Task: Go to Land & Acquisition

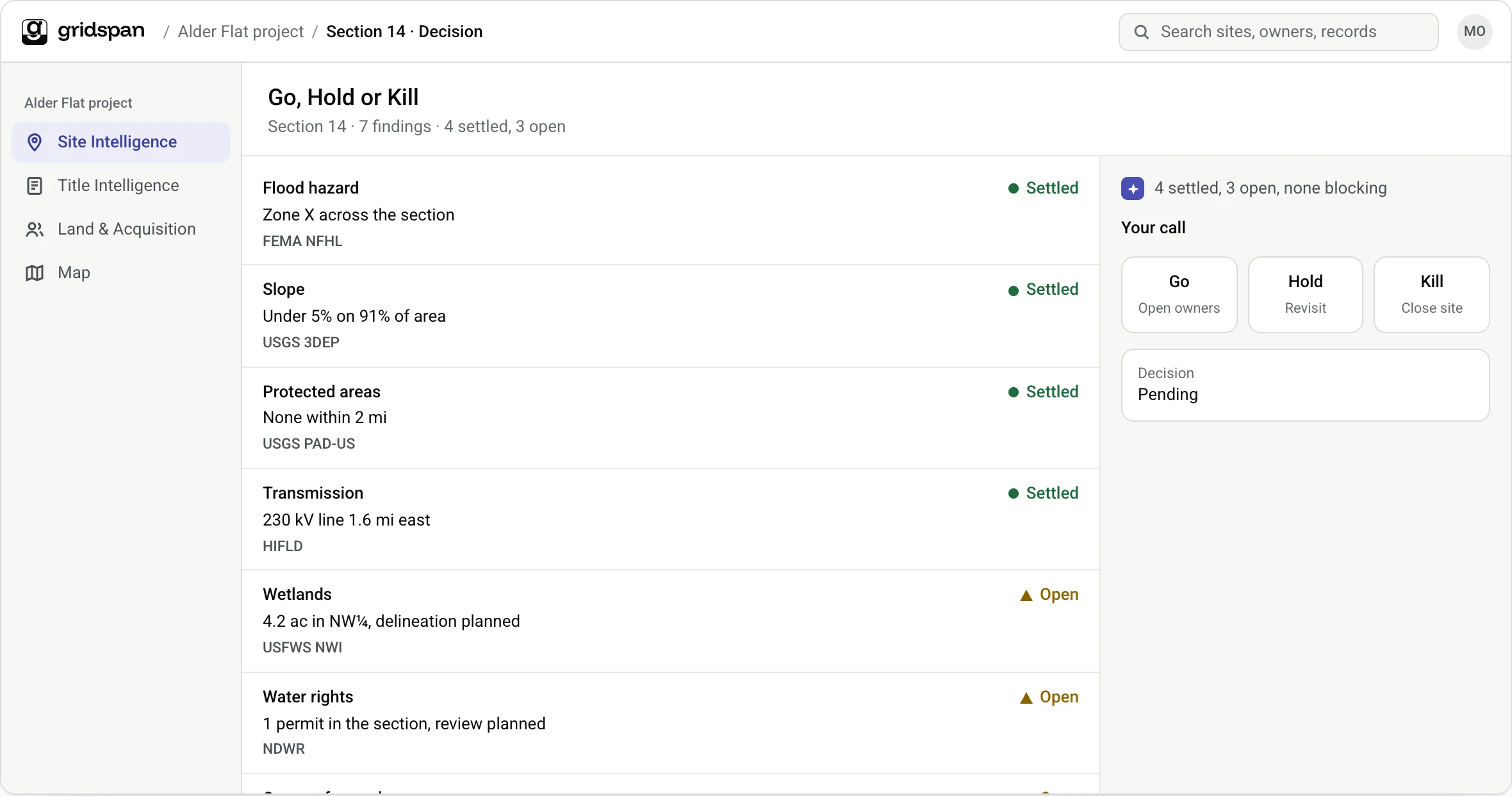Action: coord(121,229)
